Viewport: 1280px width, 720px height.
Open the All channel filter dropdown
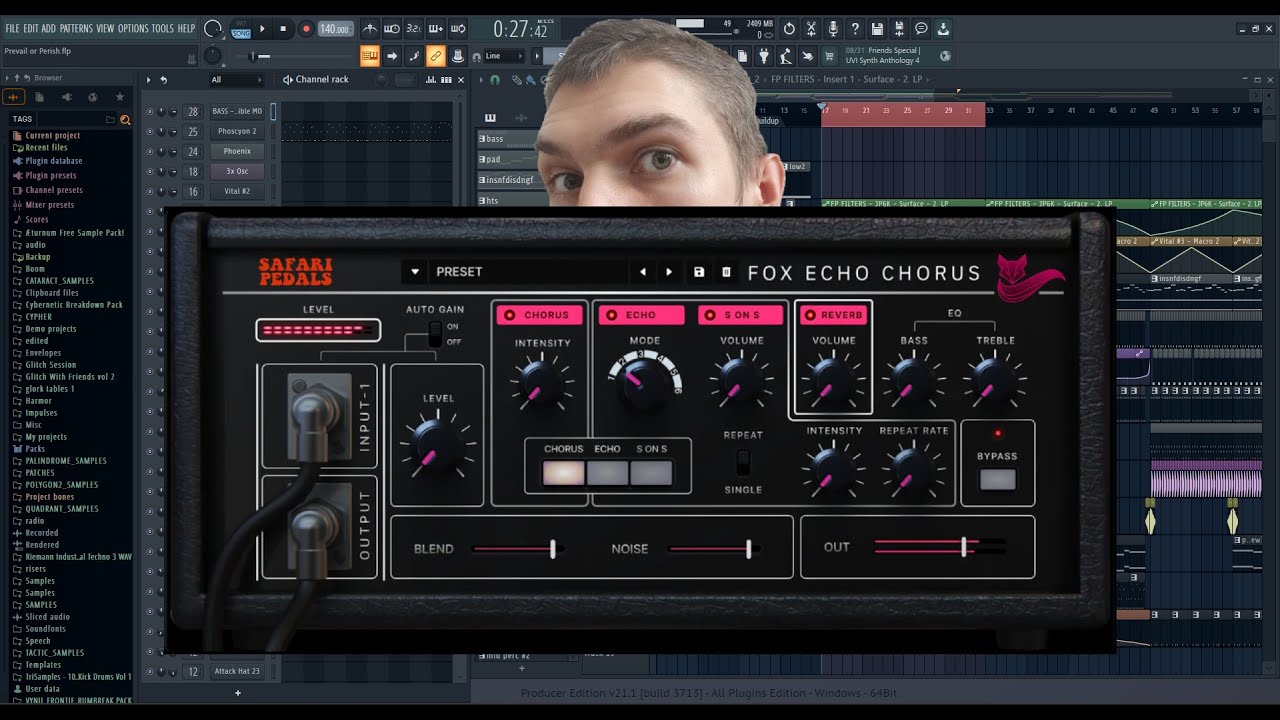pos(236,80)
